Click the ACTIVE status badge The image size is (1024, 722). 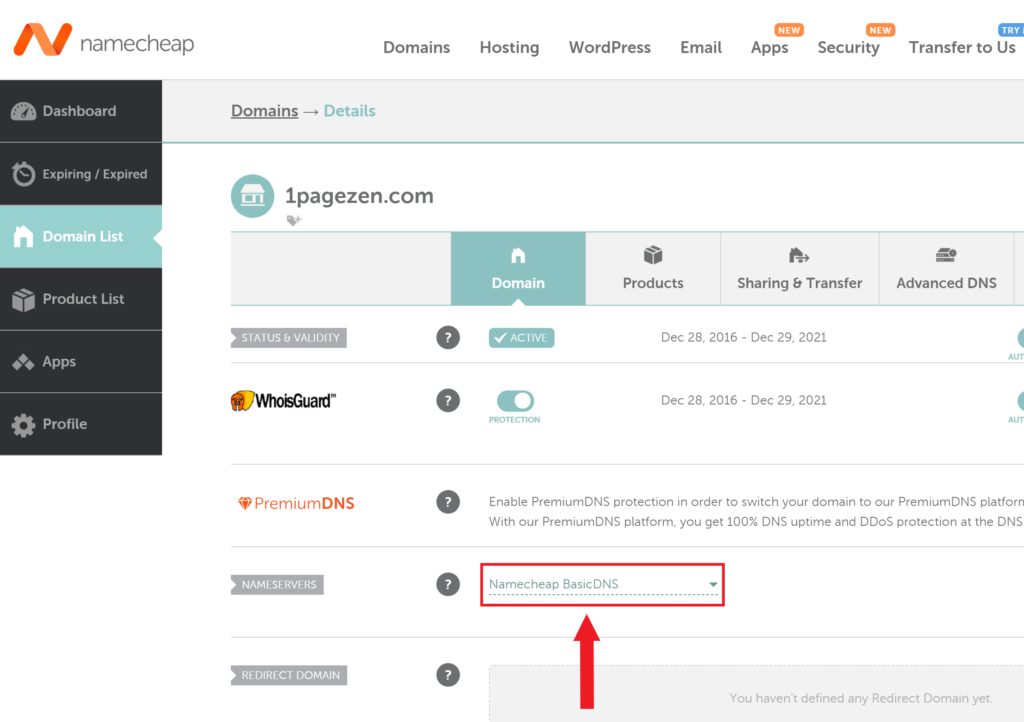(x=521, y=337)
